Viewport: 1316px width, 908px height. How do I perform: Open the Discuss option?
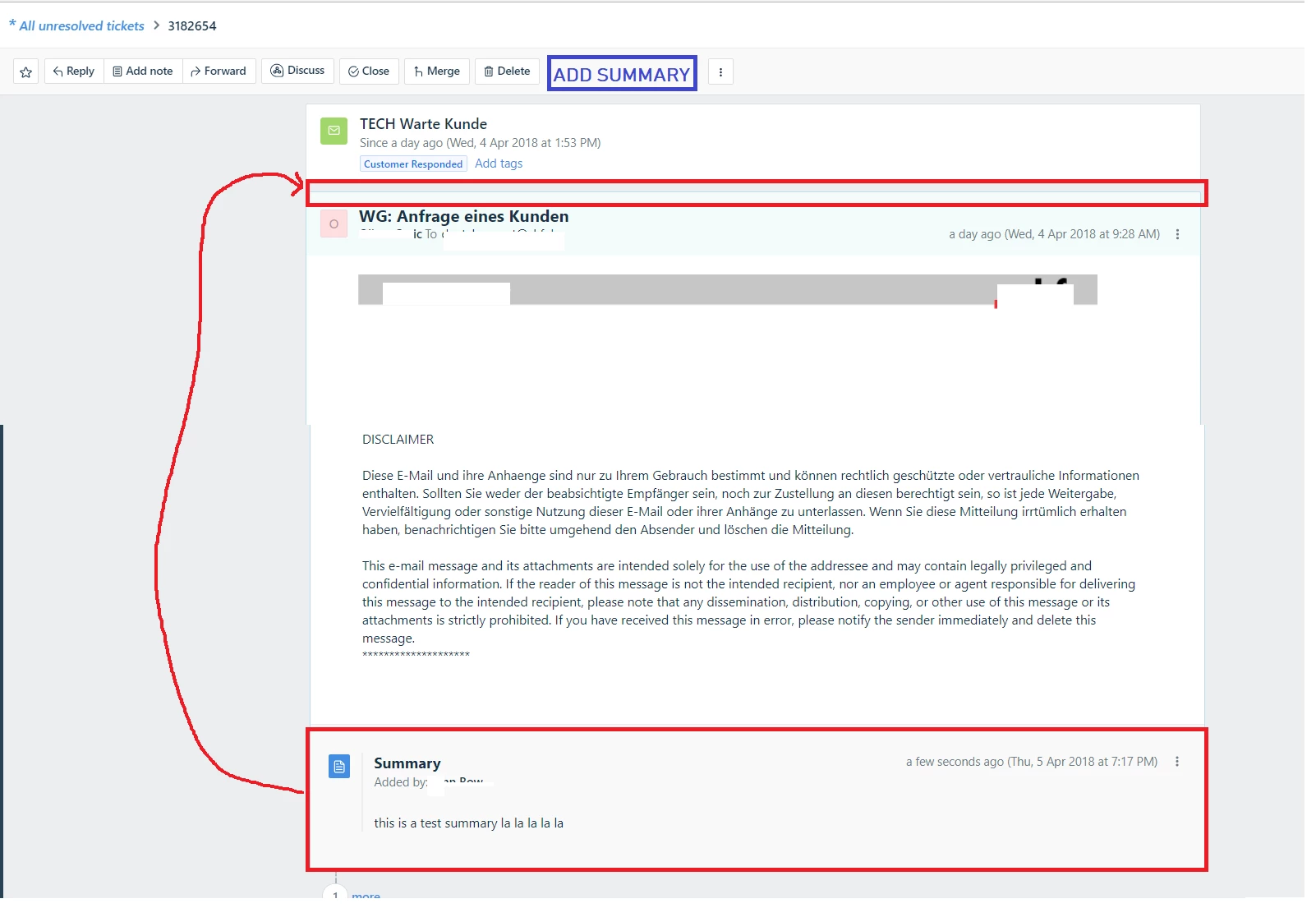298,71
